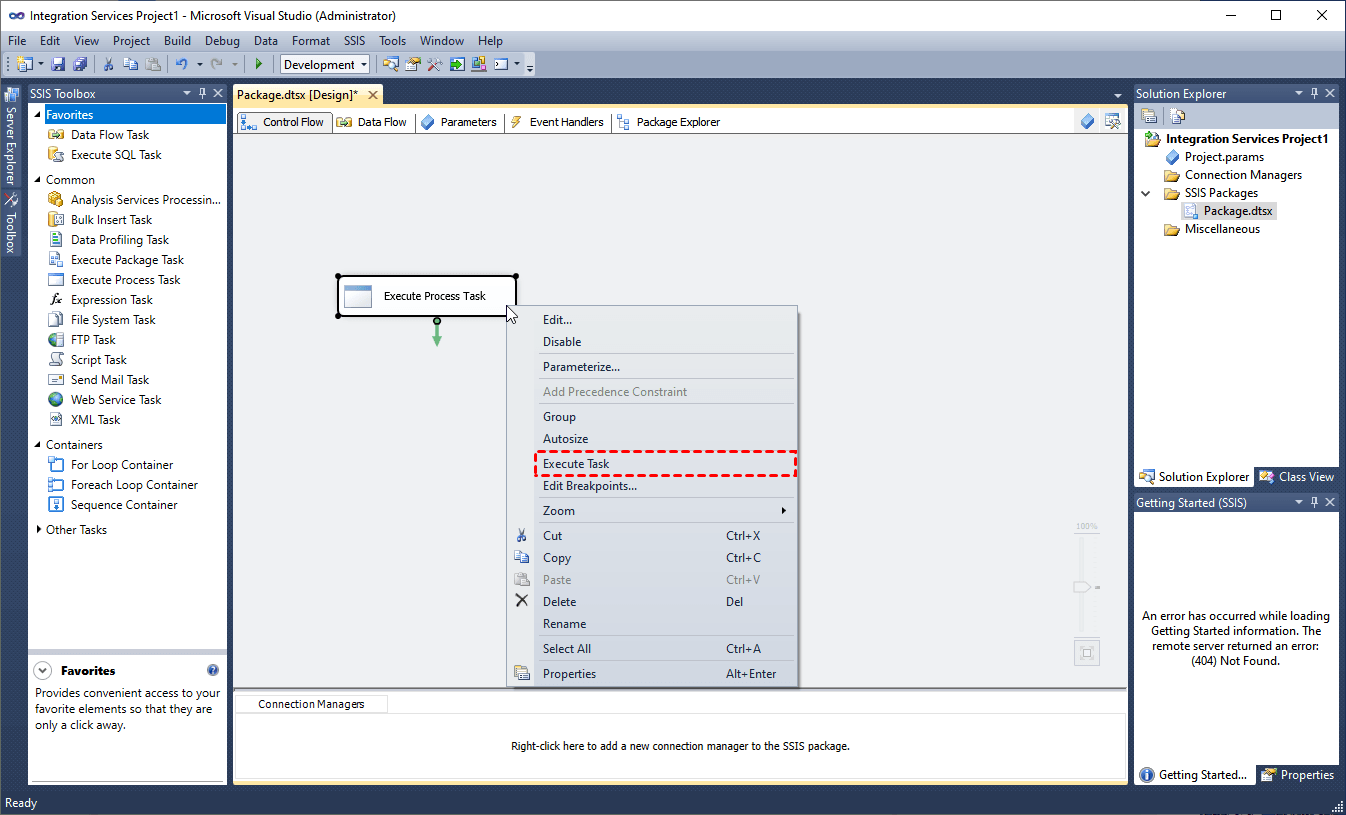The height and width of the screenshot is (815, 1346).
Task: Open the SSIS Toolbox window options dropdown
Action: click(186, 94)
